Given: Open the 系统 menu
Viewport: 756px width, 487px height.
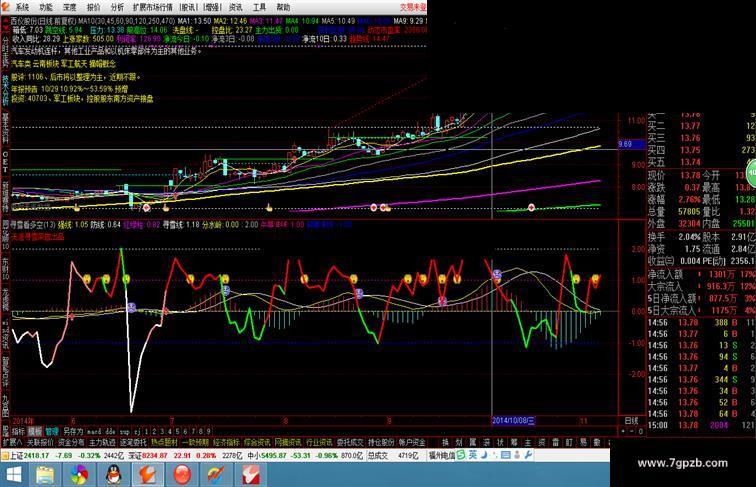Looking at the screenshot, I should (x=22, y=7).
